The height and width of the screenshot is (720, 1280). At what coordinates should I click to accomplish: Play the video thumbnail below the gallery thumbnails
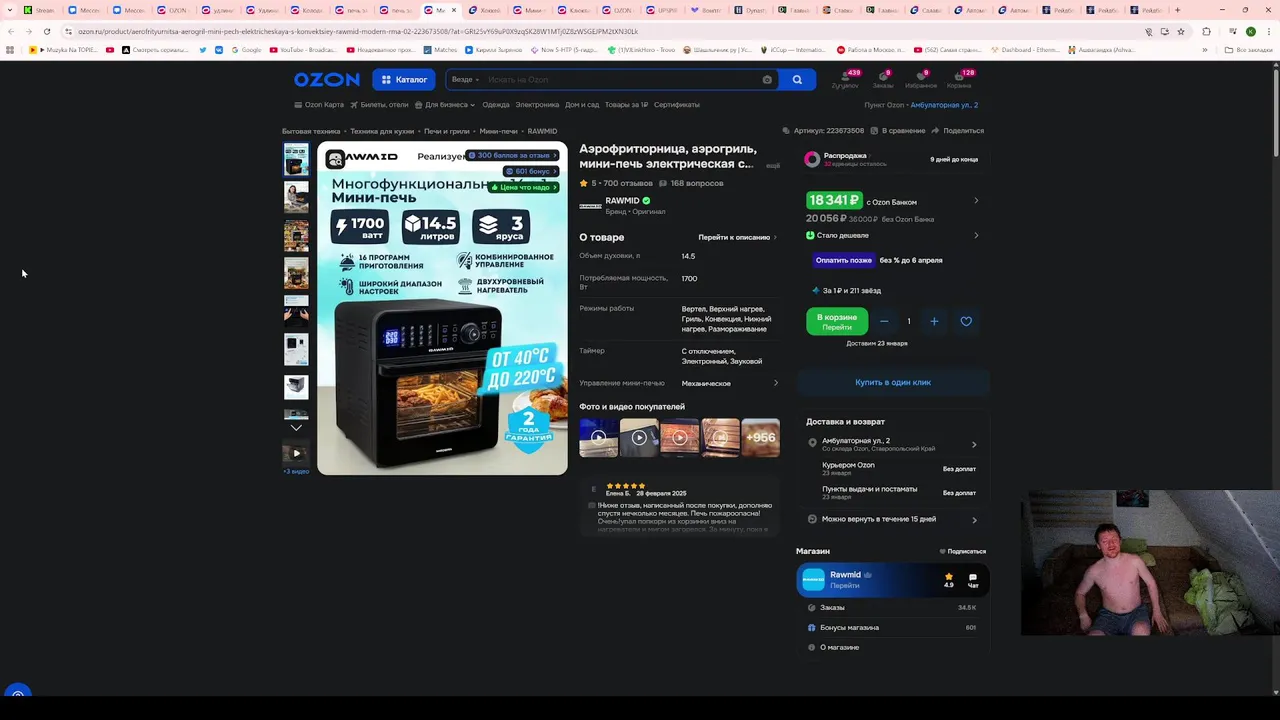point(296,453)
